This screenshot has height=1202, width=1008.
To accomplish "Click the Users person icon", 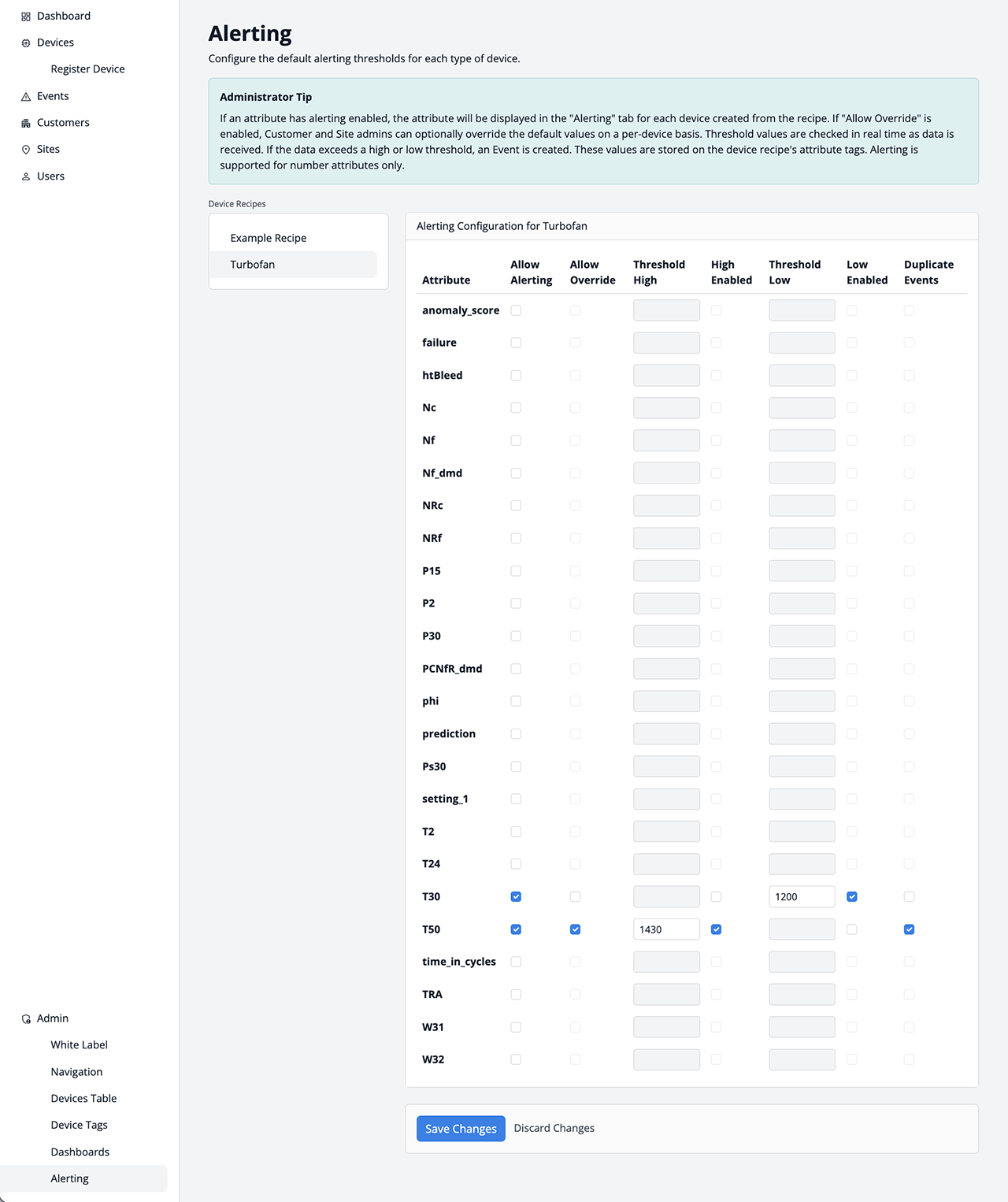I will pyautogui.click(x=26, y=176).
